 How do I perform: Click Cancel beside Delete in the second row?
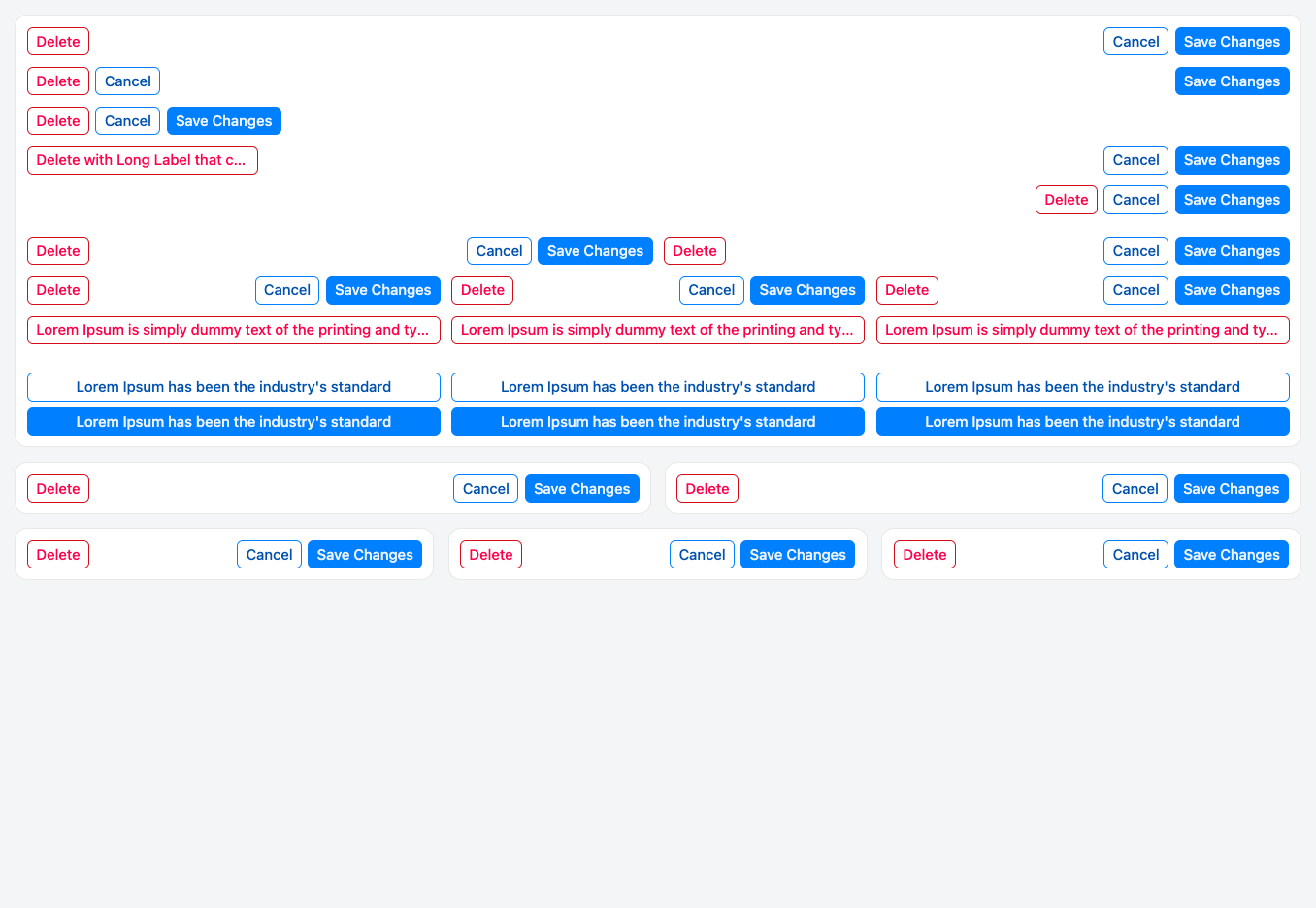[x=127, y=81]
